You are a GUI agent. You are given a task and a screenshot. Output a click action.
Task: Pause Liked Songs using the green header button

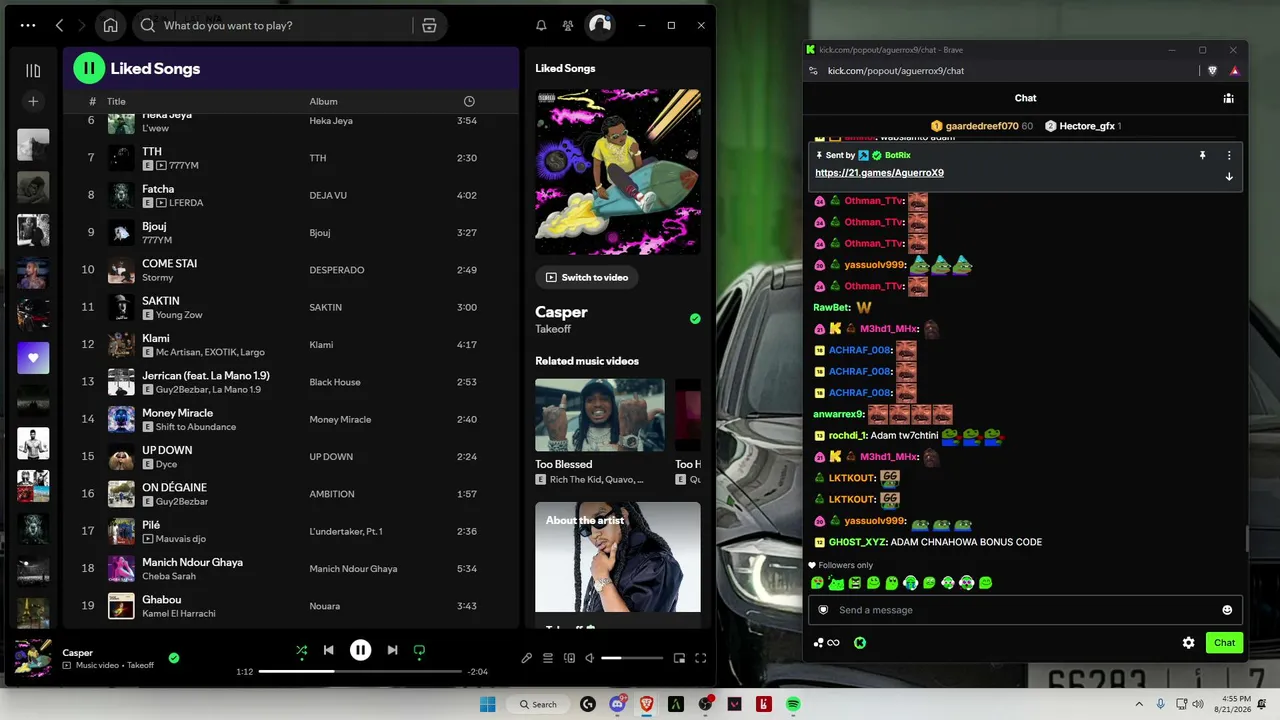89,68
